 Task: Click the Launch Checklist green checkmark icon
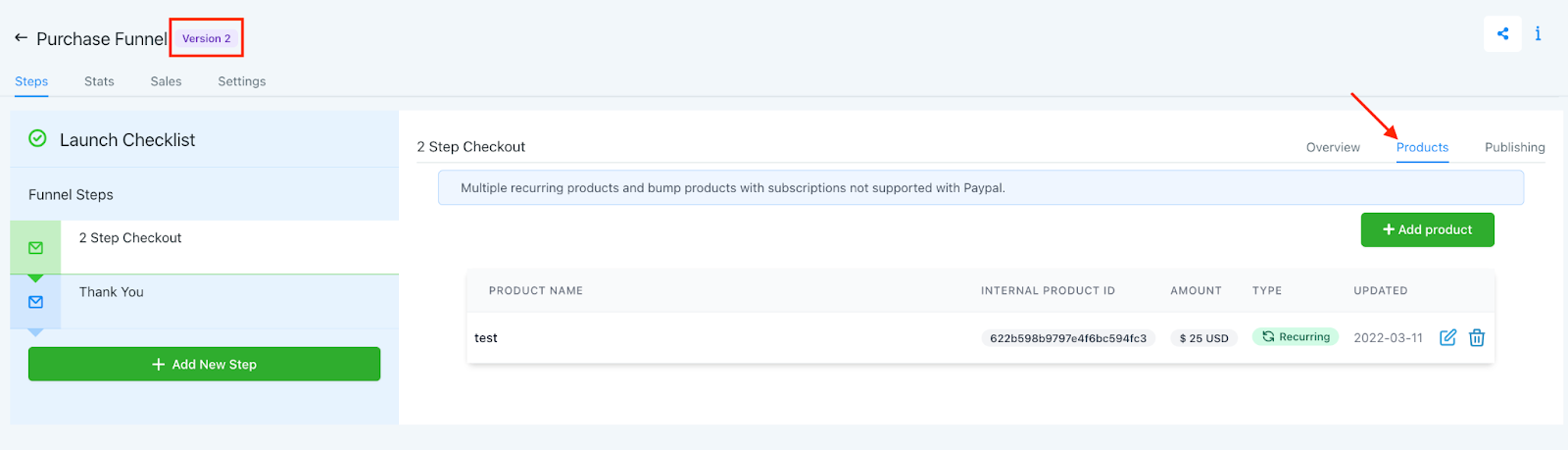[37, 139]
